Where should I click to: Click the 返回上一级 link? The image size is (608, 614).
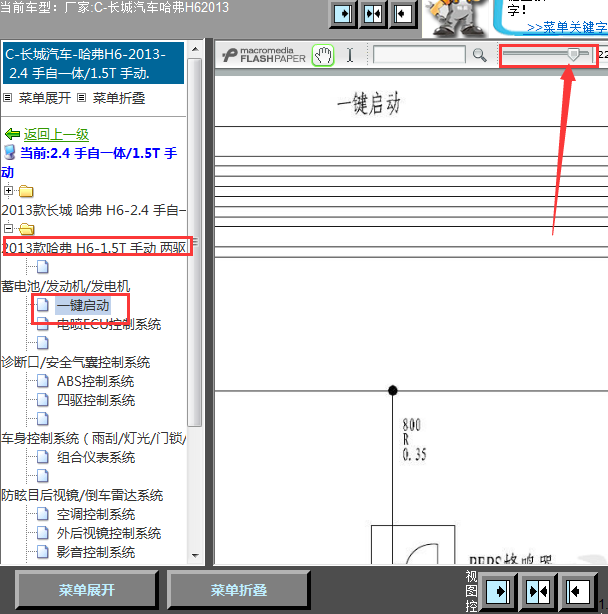[56, 134]
